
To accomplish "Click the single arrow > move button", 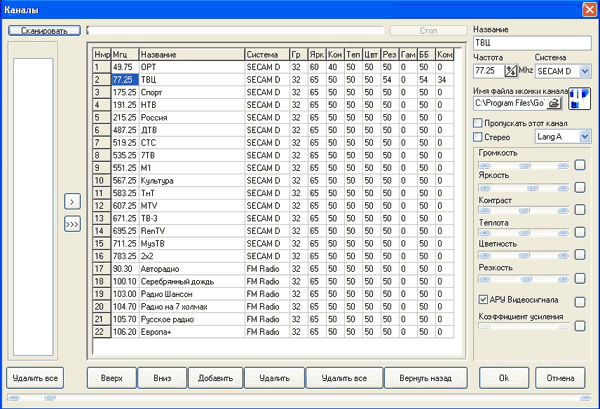I will [72, 202].
